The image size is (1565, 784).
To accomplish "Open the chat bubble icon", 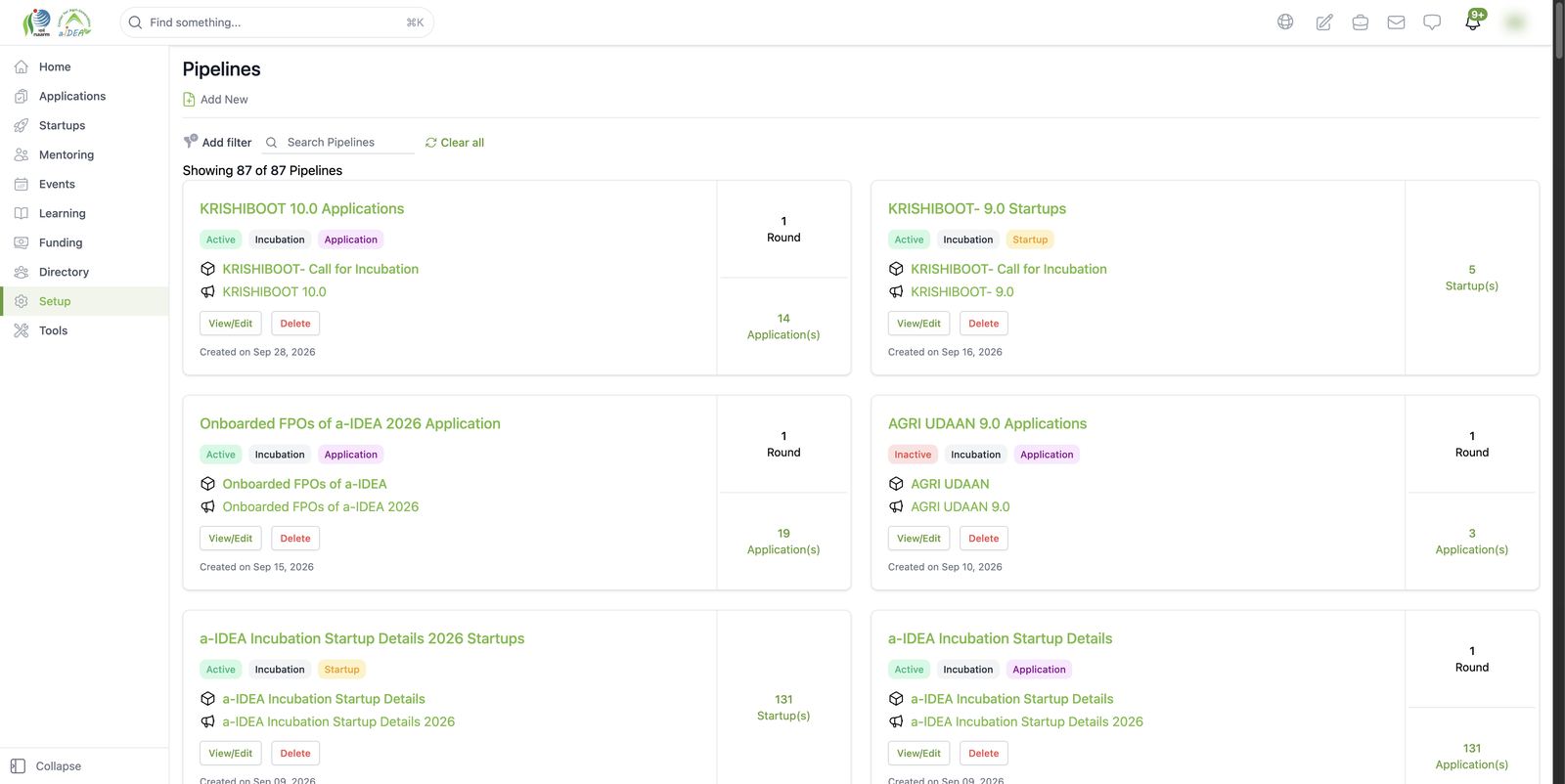I will tap(1432, 22).
